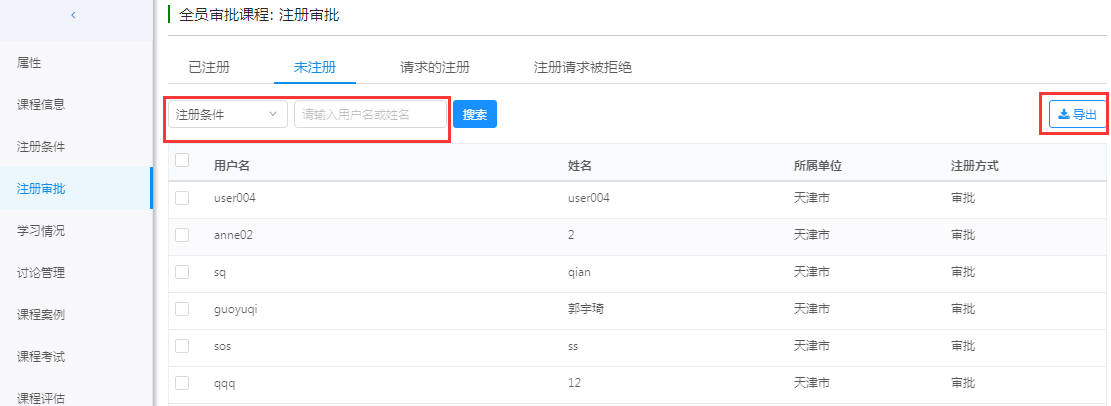1111x406 pixels.
Task: Go to 注册请求被拒绝 tab
Action: click(x=582, y=67)
